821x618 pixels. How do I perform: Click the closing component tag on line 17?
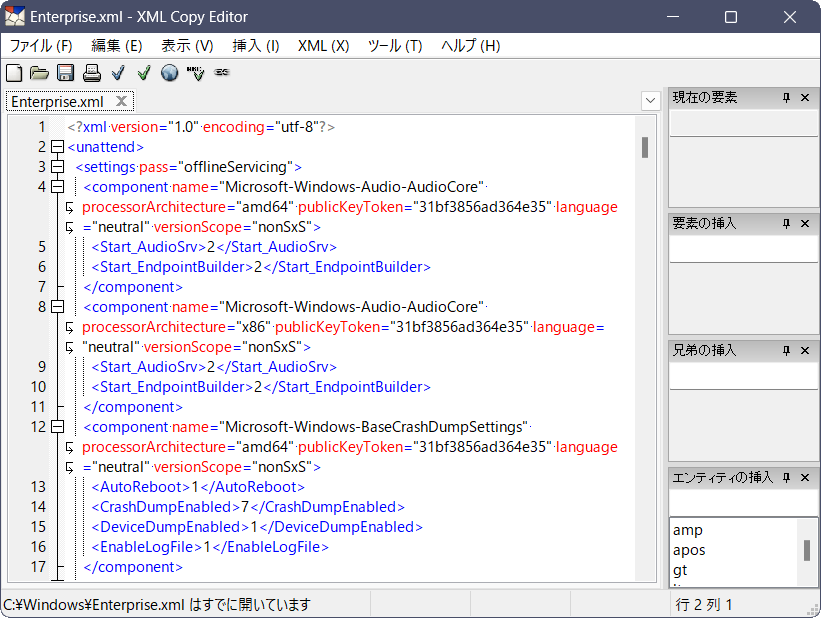pos(133,567)
